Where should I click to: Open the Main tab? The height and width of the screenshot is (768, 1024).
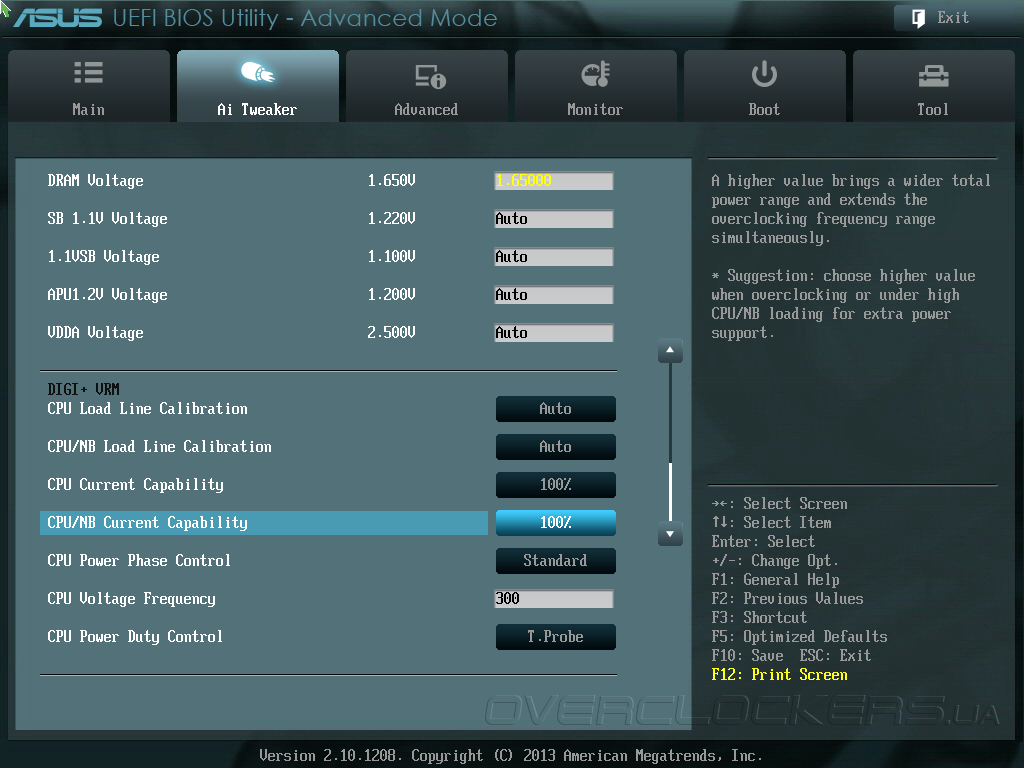[x=89, y=86]
